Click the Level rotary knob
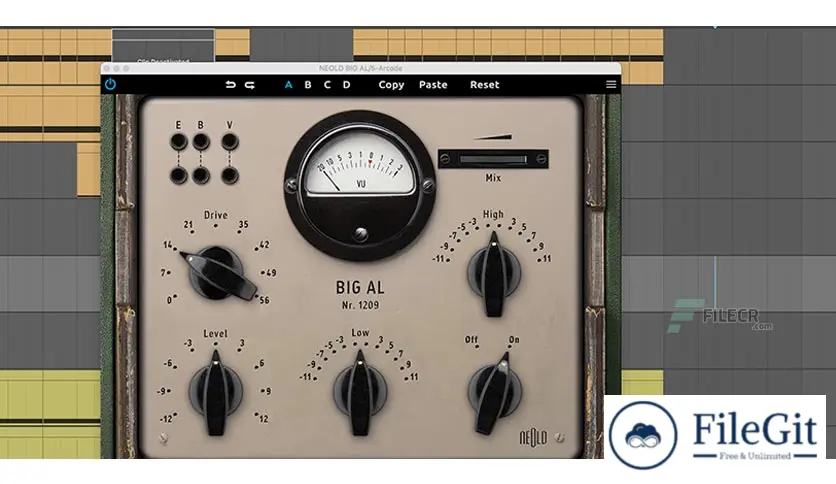The height and width of the screenshot is (484, 836). coord(215,392)
